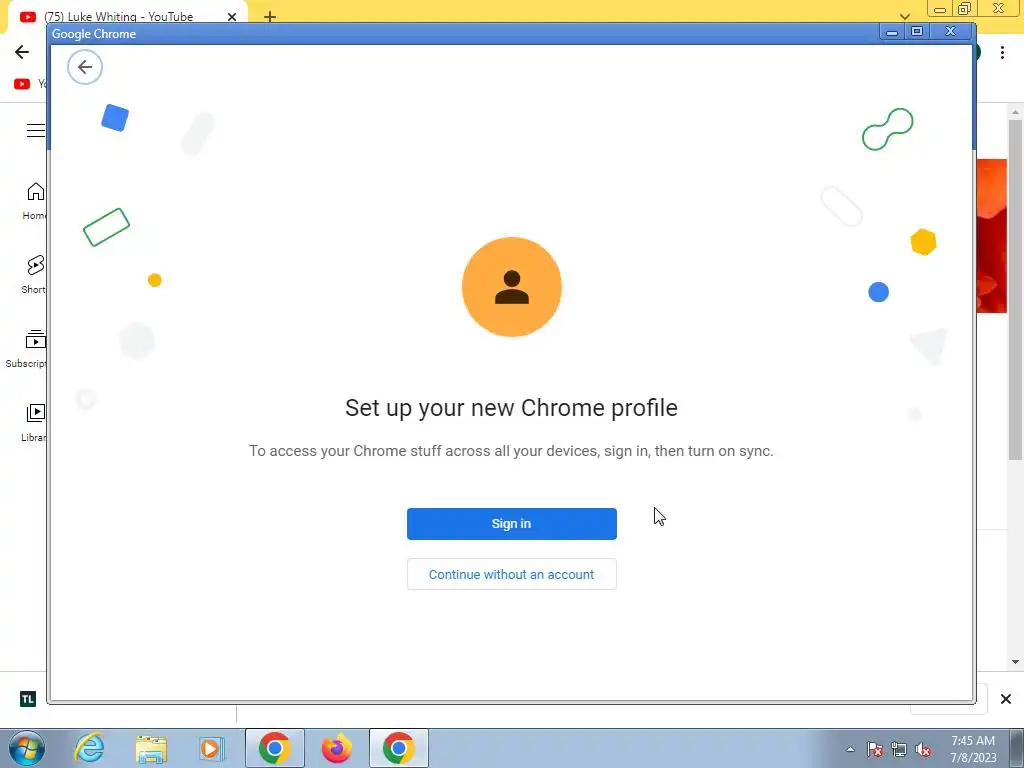Open the Windows Start menu
The height and width of the screenshot is (768, 1024).
pyautogui.click(x=26, y=748)
